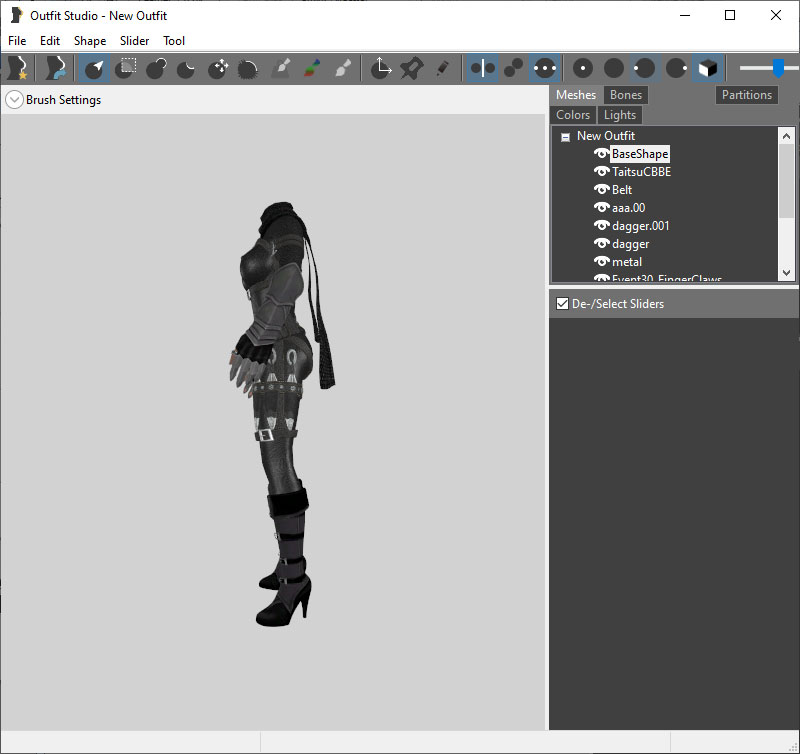Toggle Global Brush Collision three-dot icon

click(x=545, y=68)
